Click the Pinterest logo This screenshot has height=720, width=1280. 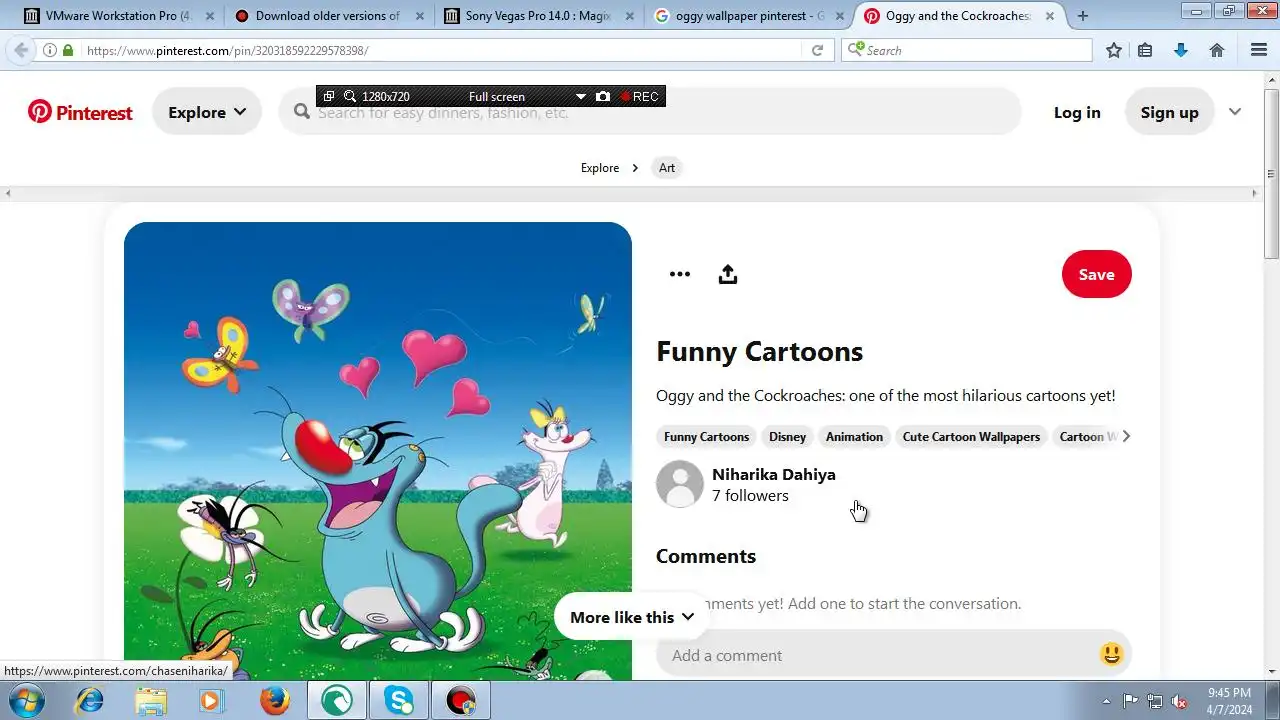coord(80,112)
